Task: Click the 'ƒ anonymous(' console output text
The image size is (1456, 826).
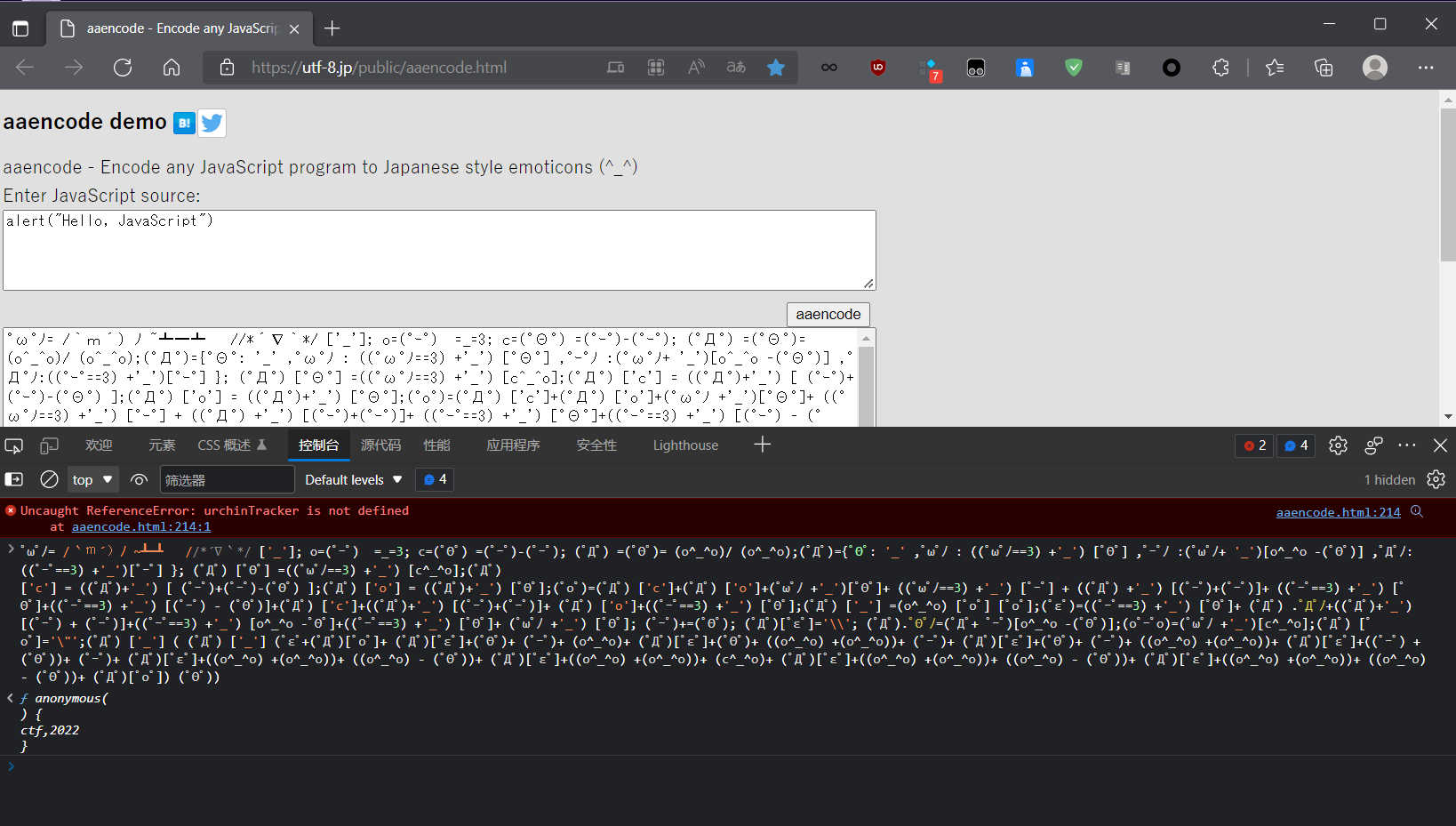Action: pos(64,699)
